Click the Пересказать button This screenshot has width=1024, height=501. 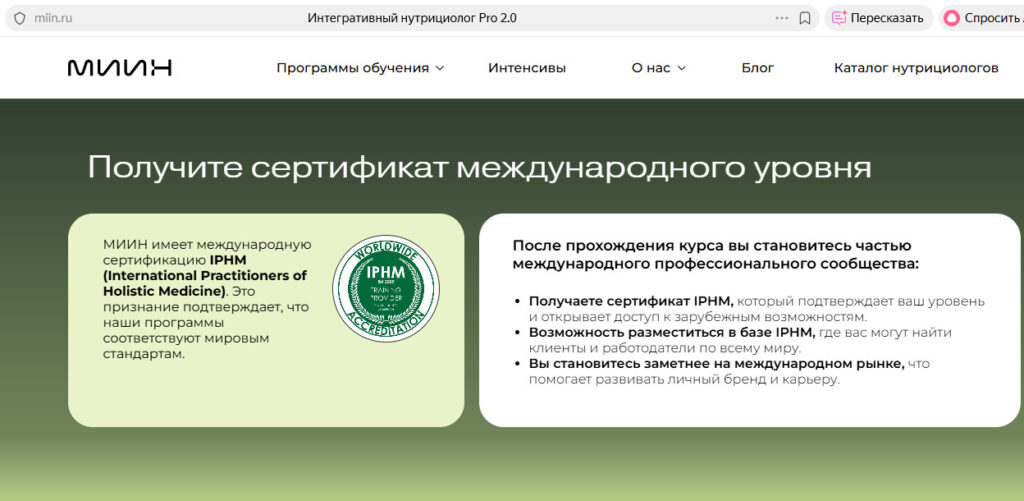(x=878, y=18)
